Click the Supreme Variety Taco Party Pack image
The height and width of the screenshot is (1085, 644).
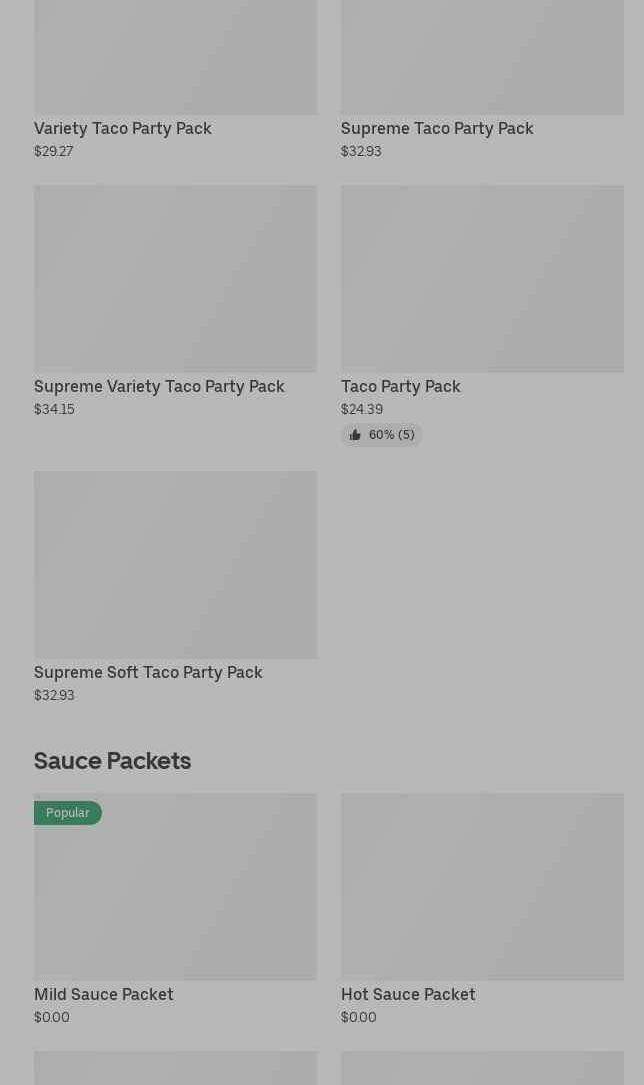click(175, 278)
